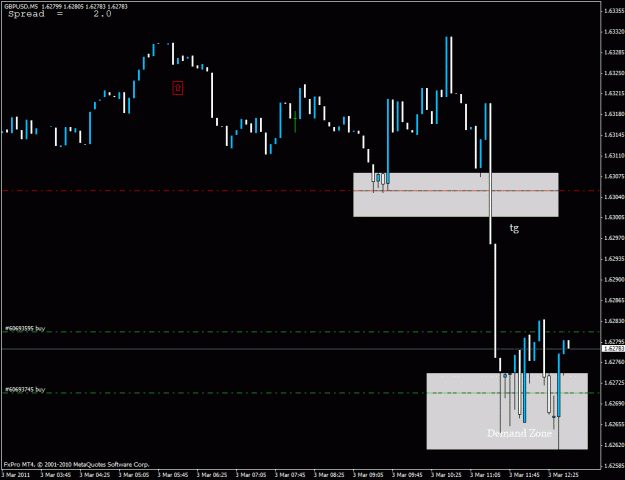This screenshot has height=480, width=625.
Task: Click the "3 Mar 09:05" time label
Action: point(368,475)
